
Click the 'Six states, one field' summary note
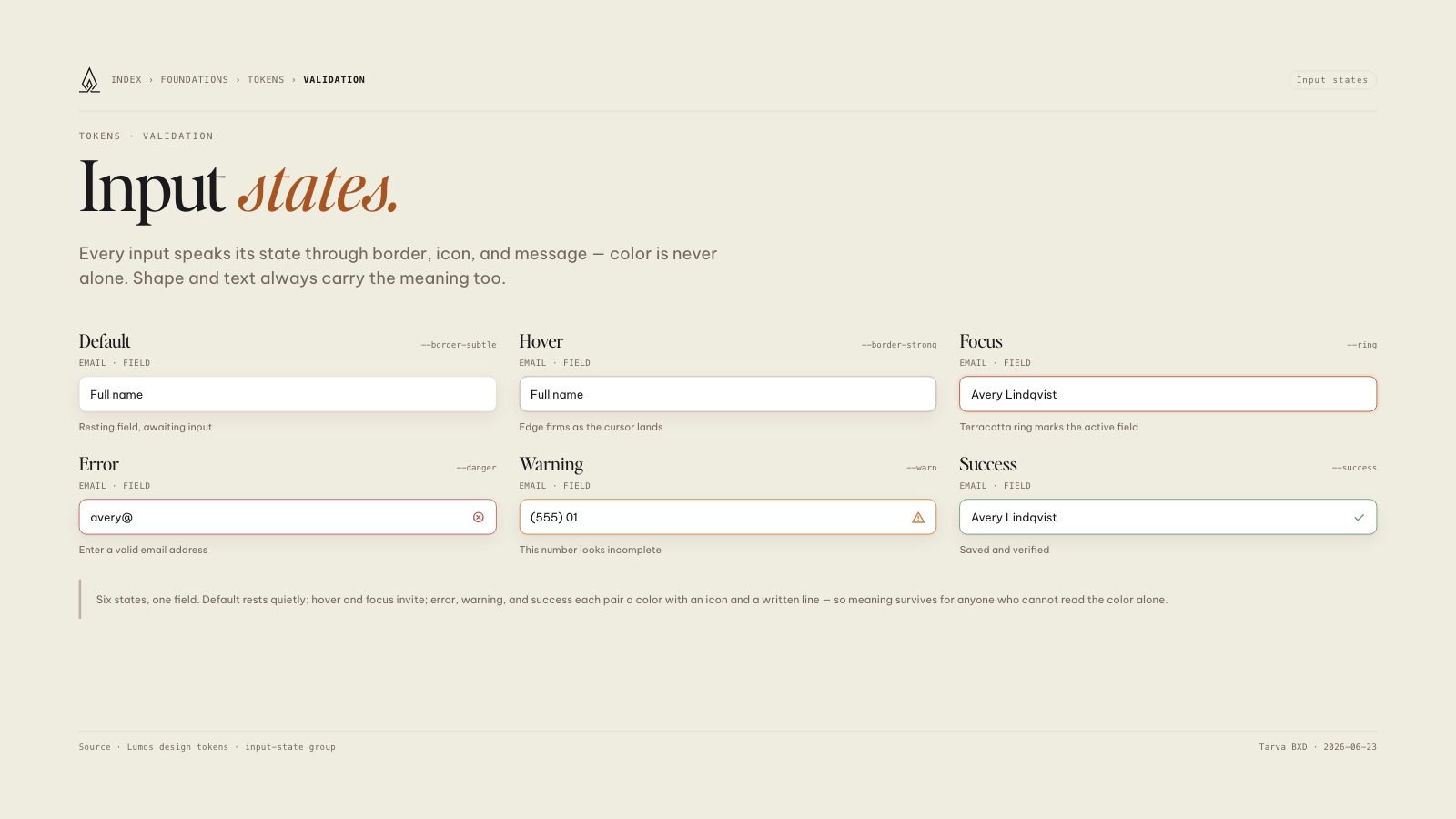(632, 600)
